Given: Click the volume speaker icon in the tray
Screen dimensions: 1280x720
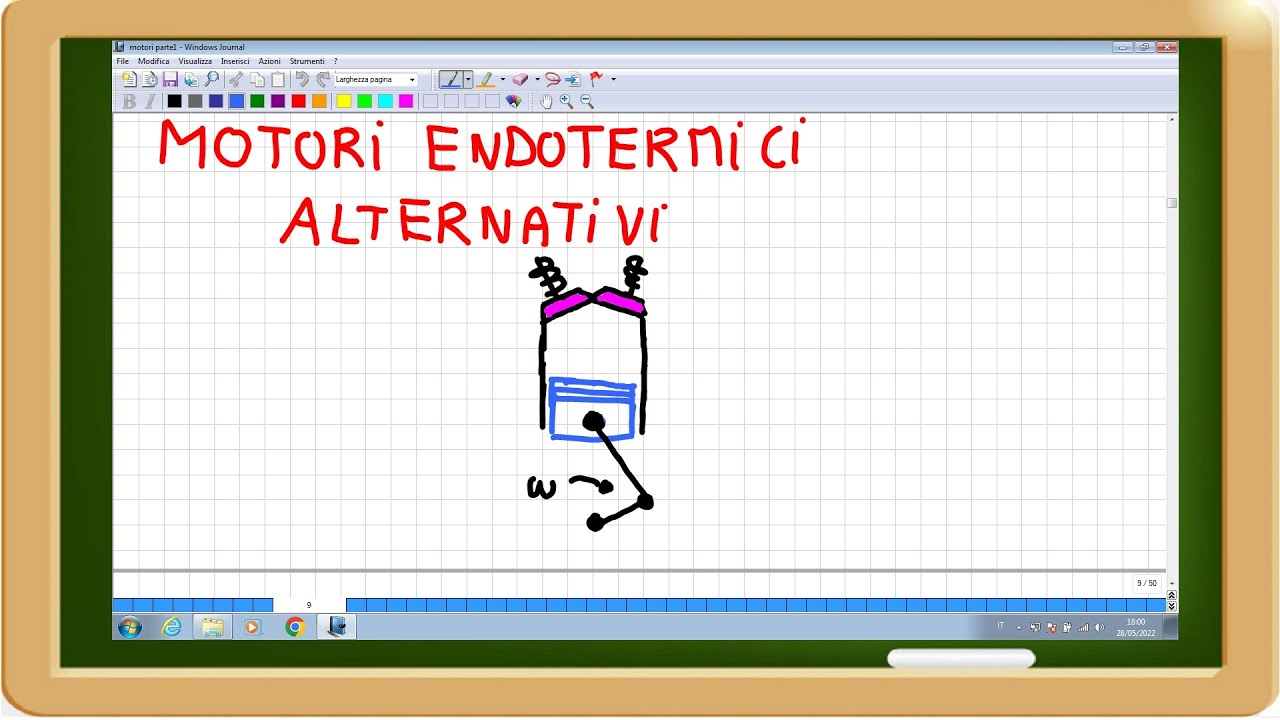Looking at the screenshot, I should (1099, 627).
